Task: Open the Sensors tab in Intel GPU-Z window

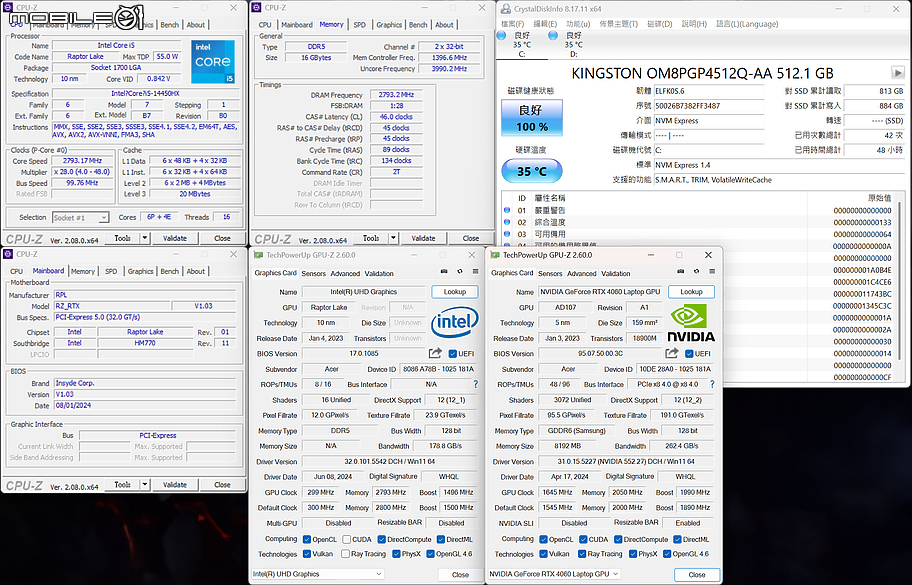Action: [314, 273]
